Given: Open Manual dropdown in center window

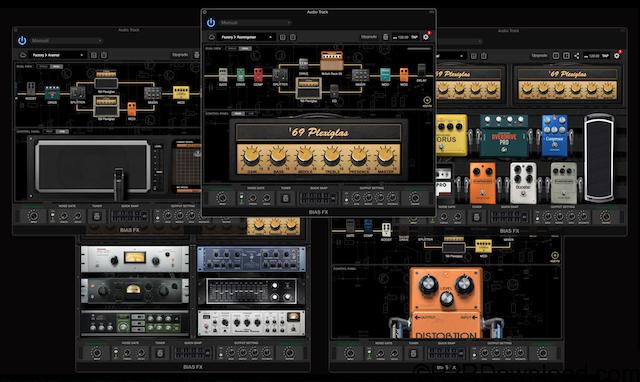Looking at the screenshot, I should 255,22.
